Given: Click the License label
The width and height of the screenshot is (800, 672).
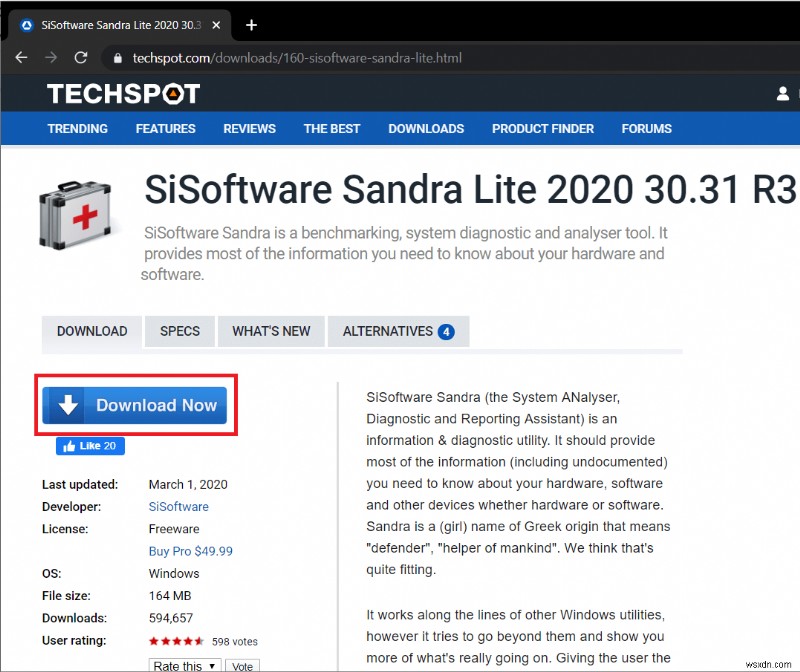Looking at the screenshot, I should click(x=65, y=529).
